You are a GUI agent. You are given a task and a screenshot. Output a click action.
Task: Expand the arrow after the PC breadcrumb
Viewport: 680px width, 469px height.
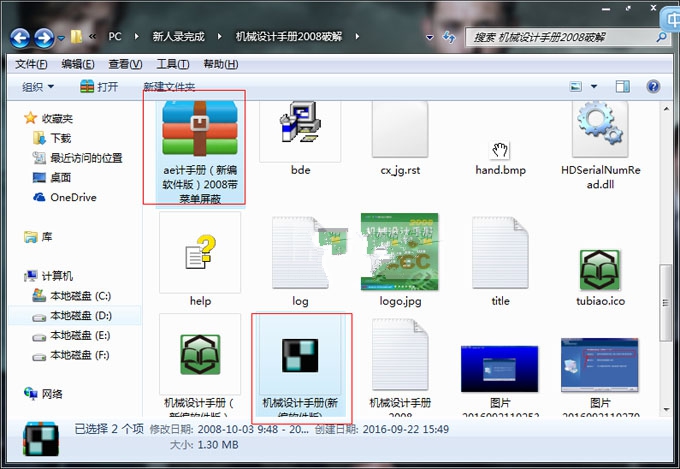[x=137, y=36]
